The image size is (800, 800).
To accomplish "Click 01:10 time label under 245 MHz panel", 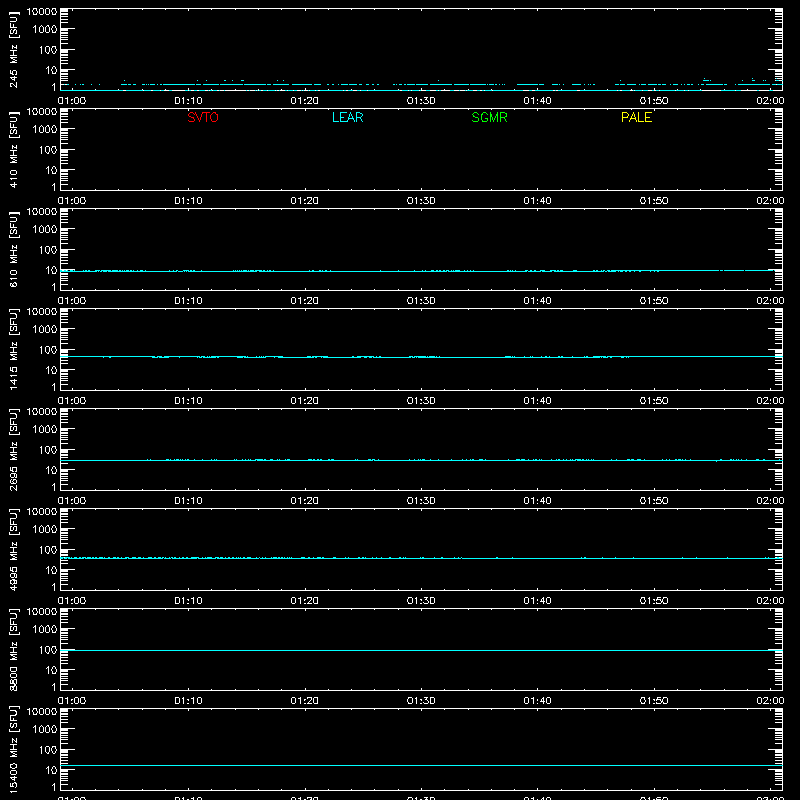I will coord(188,101).
